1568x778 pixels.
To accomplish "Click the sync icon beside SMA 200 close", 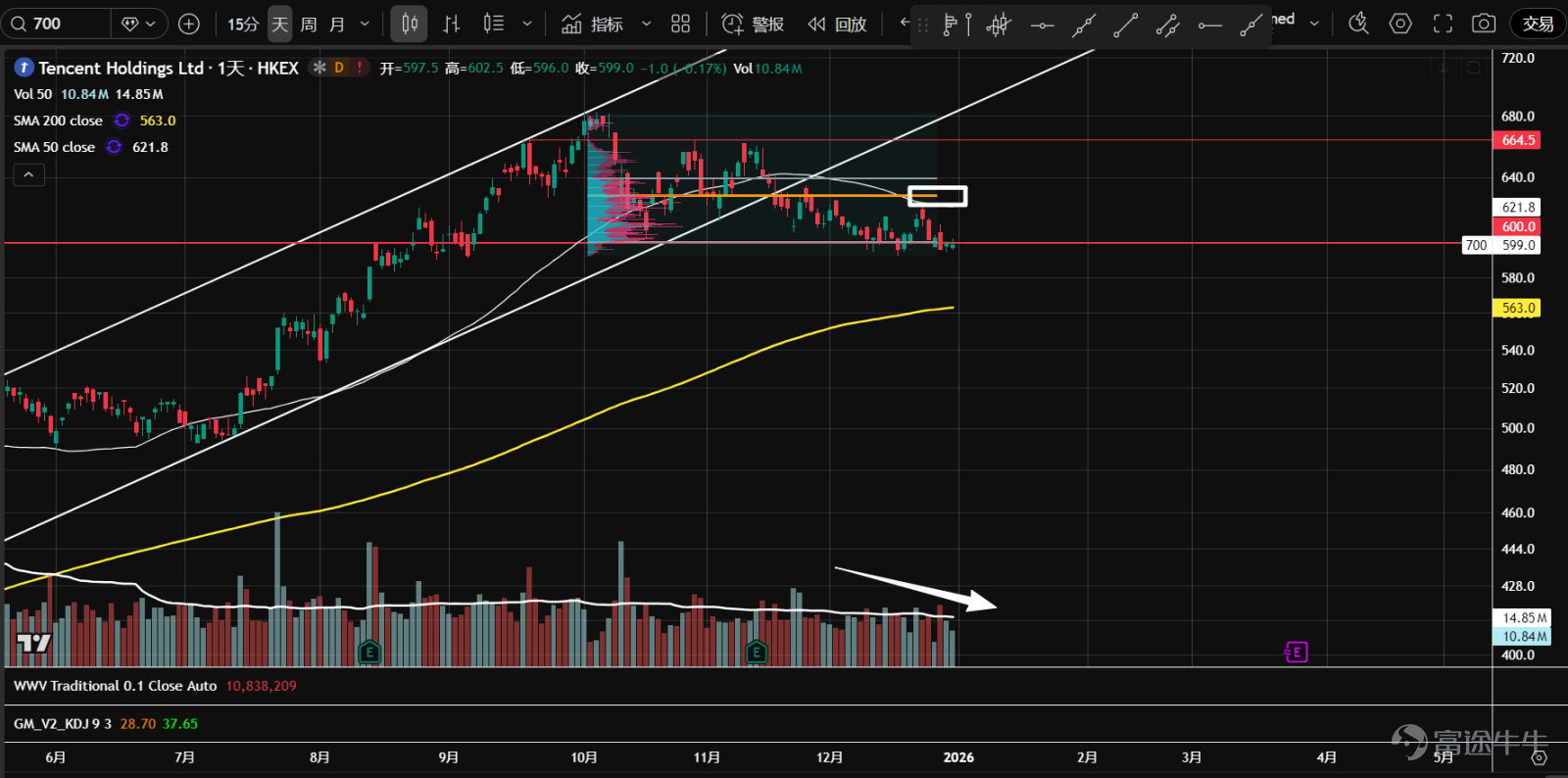I will coord(122,121).
